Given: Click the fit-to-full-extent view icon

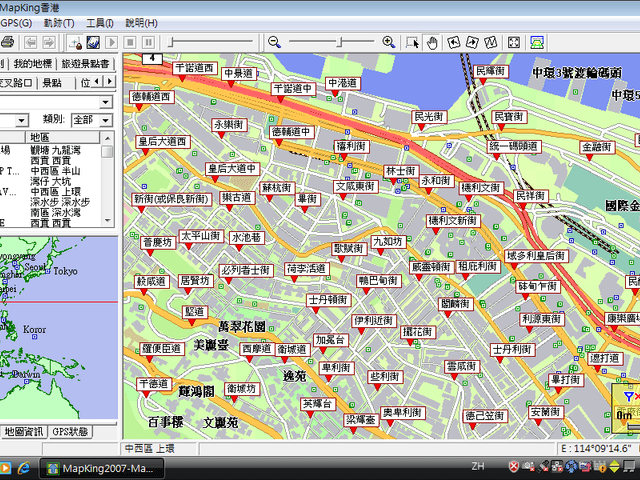Looking at the screenshot, I should pyautogui.click(x=513, y=42).
